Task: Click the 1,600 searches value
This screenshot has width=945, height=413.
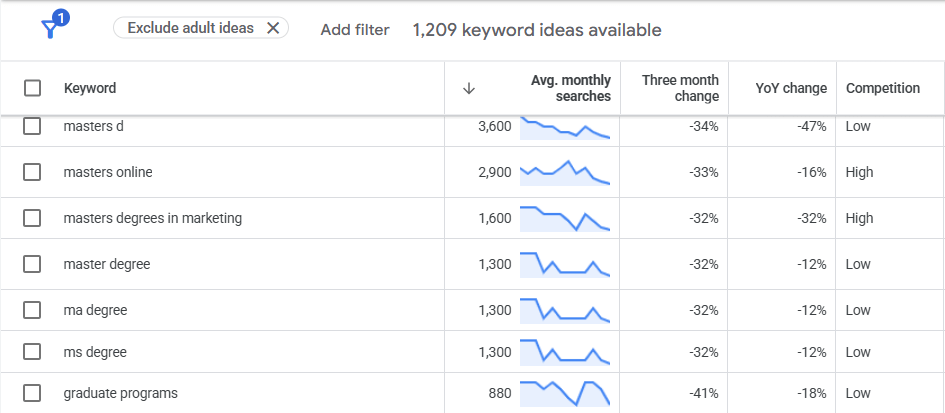Action: click(495, 218)
